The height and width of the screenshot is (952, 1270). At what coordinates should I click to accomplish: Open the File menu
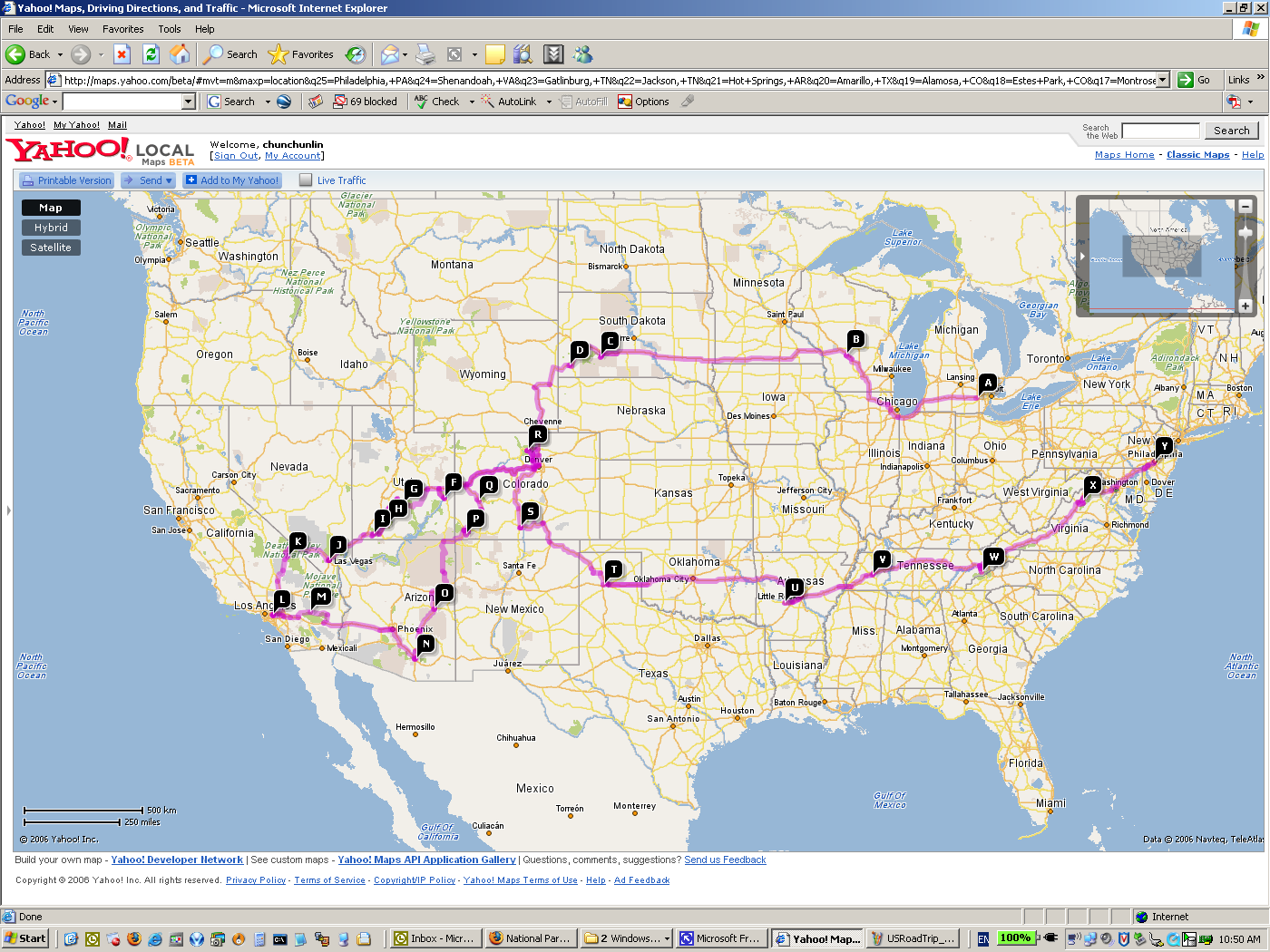[15, 29]
